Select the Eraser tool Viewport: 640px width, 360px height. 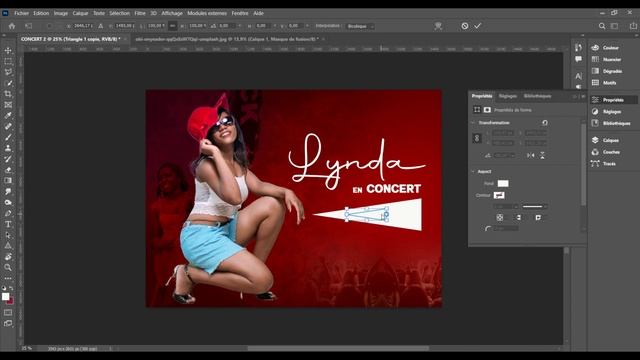click(x=8, y=170)
